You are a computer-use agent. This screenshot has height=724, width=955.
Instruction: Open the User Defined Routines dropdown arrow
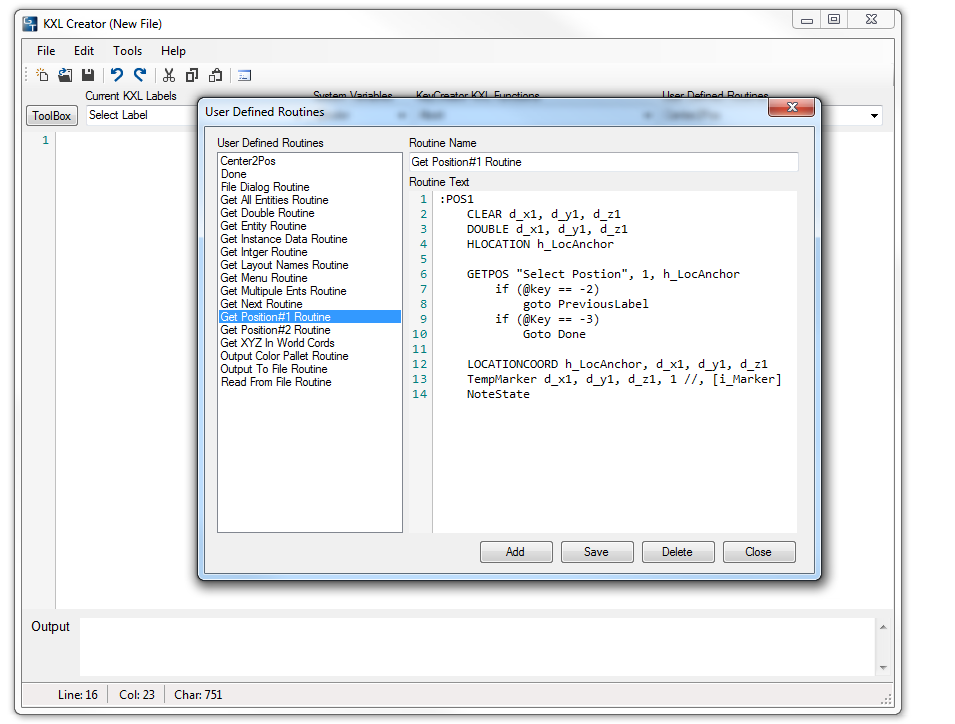(x=875, y=116)
